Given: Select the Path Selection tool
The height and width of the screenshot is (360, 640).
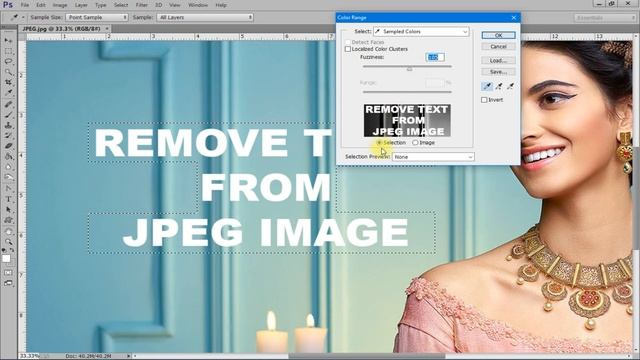Looking at the screenshot, I should pyautogui.click(x=8, y=209).
